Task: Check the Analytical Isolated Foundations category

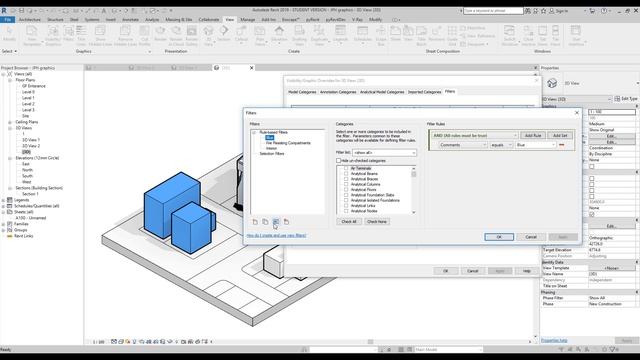Action: (346, 200)
